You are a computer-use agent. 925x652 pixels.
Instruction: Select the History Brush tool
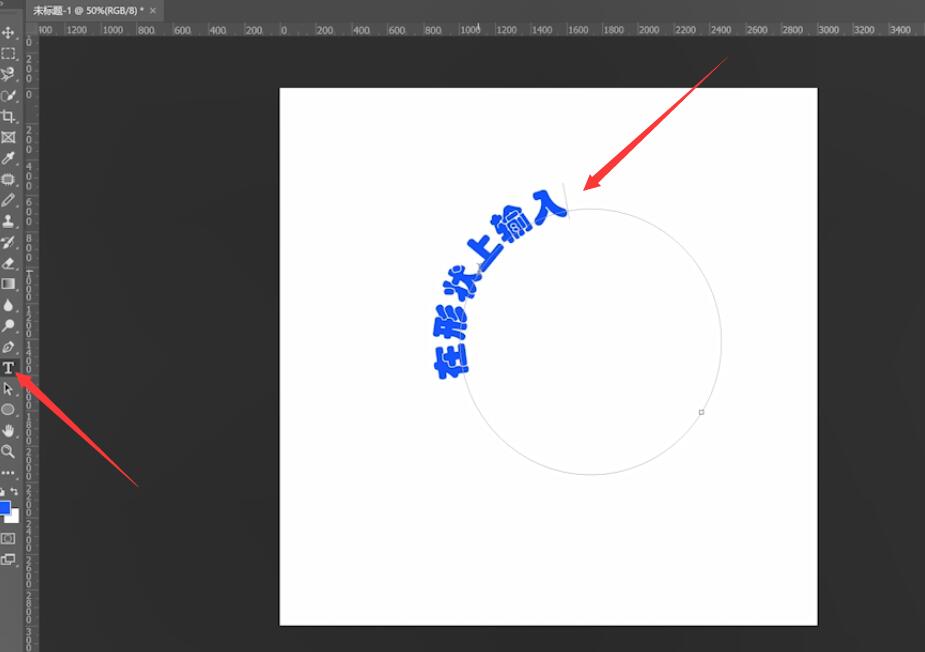(x=8, y=242)
